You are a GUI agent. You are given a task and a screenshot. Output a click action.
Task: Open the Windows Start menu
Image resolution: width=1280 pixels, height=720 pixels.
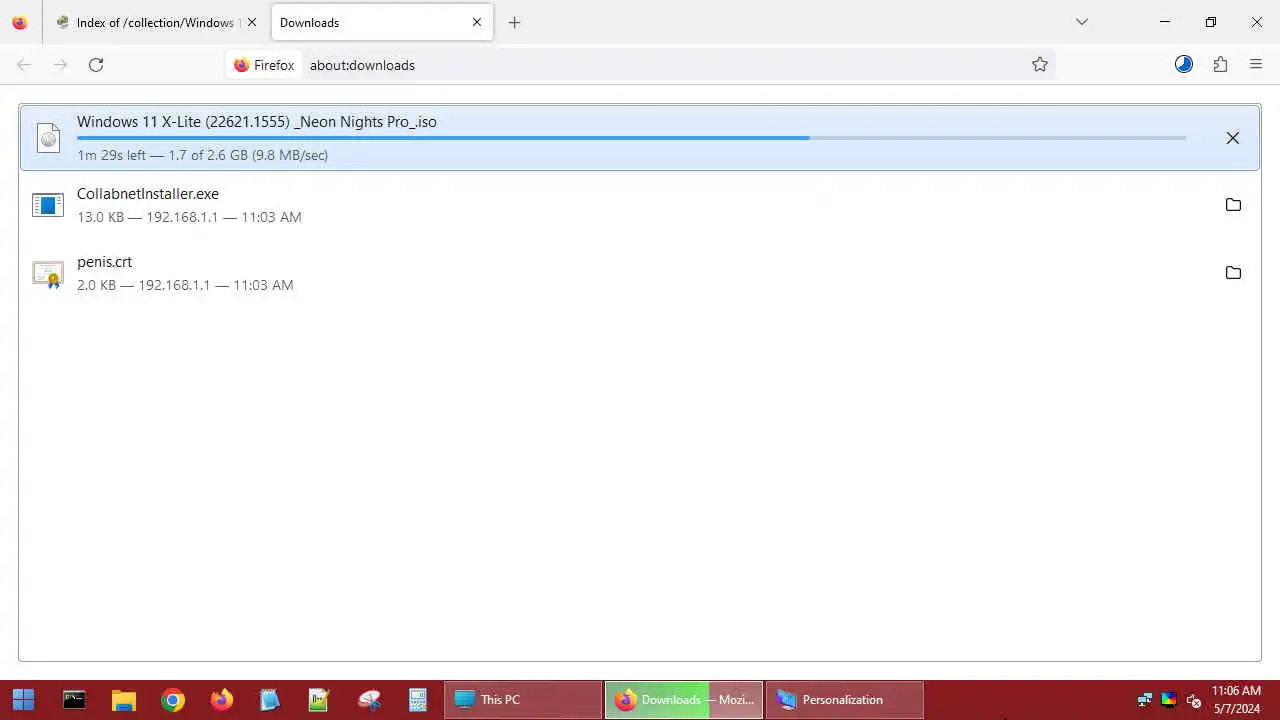[23, 700]
